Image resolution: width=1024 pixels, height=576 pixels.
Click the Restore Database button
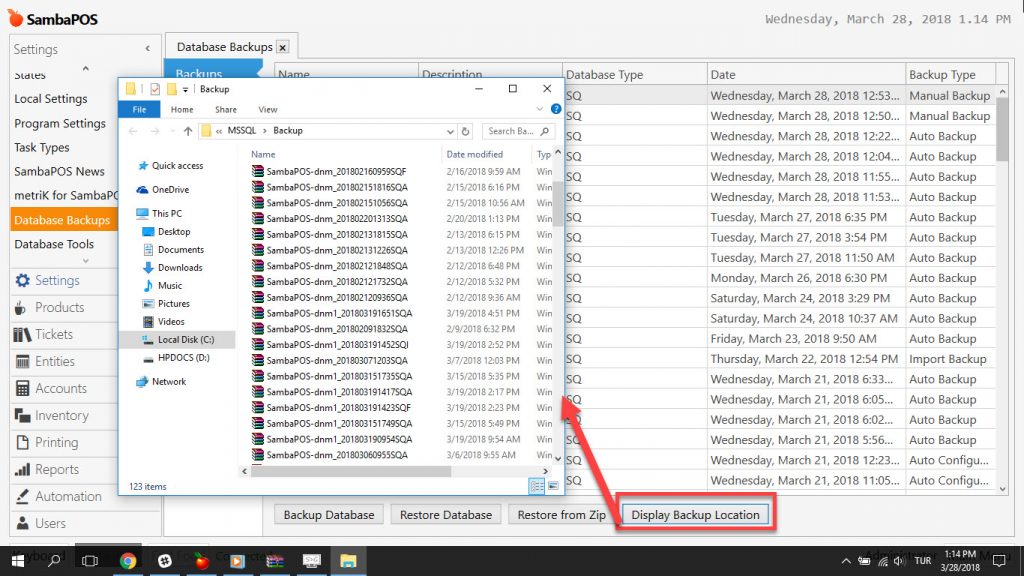click(x=445, y=515)
